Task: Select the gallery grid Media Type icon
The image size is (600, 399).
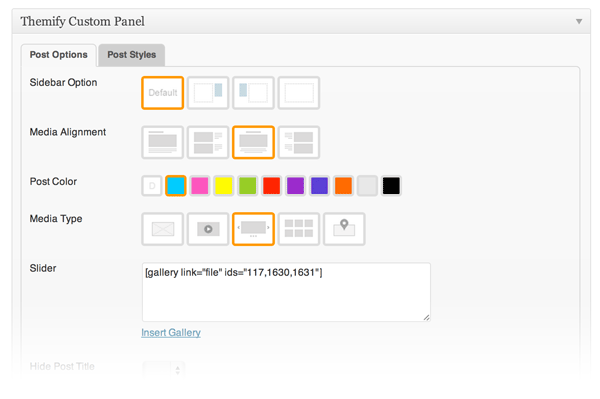Action: (299, 229)
